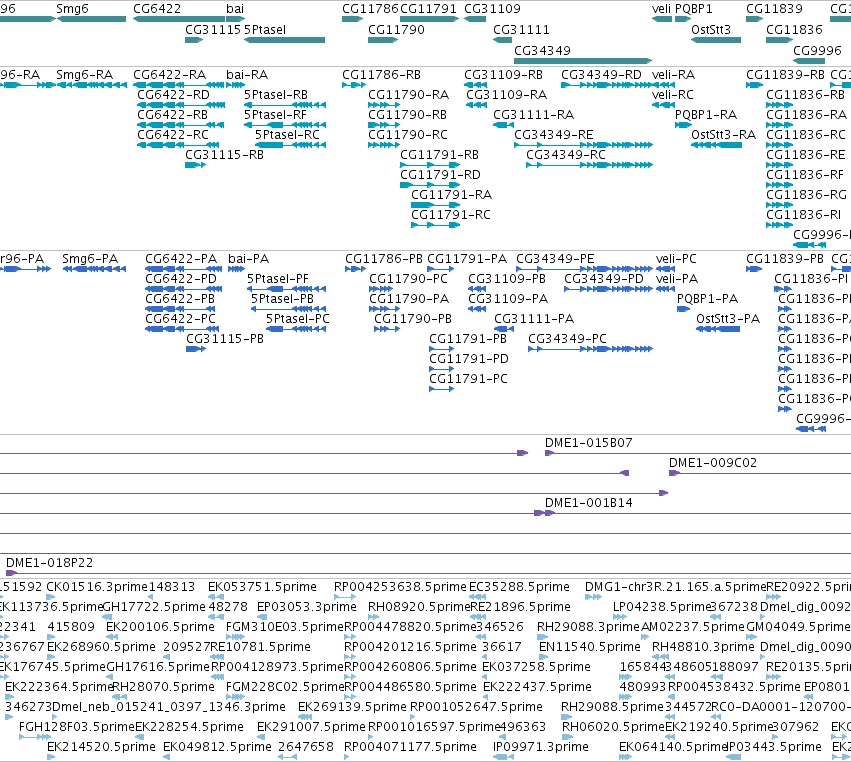Select transcript CG31109-RB label
Viewport: 851px width, 762px height.
click(504, 75)
